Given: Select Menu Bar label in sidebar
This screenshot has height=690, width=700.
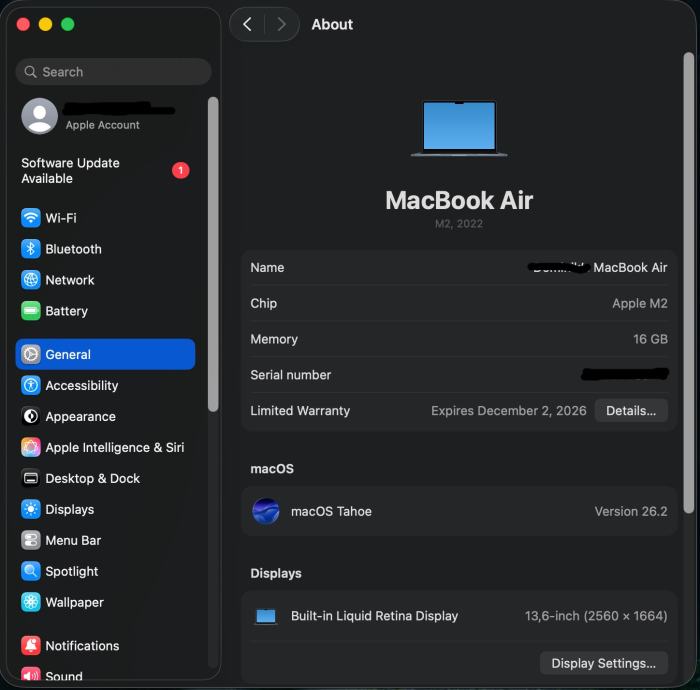Looking at the screenshot, I should (73, 540).
